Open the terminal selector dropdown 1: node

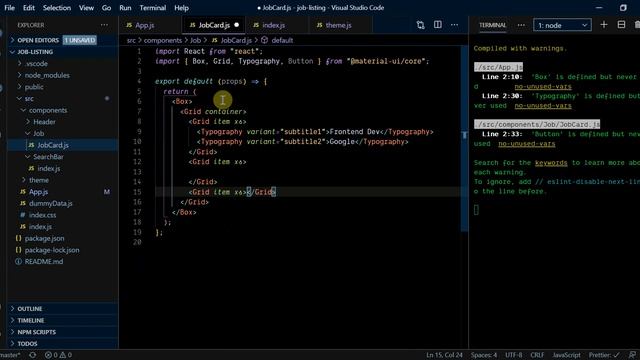point(562,25)
